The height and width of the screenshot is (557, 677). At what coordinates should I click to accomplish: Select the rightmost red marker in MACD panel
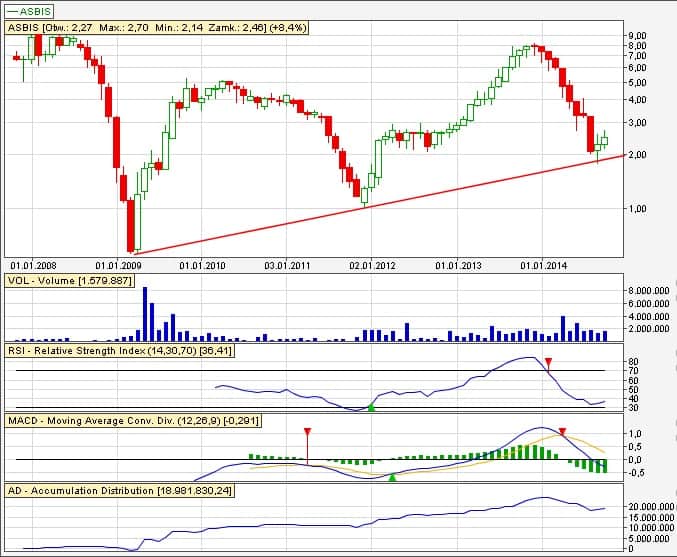point(562,432)
